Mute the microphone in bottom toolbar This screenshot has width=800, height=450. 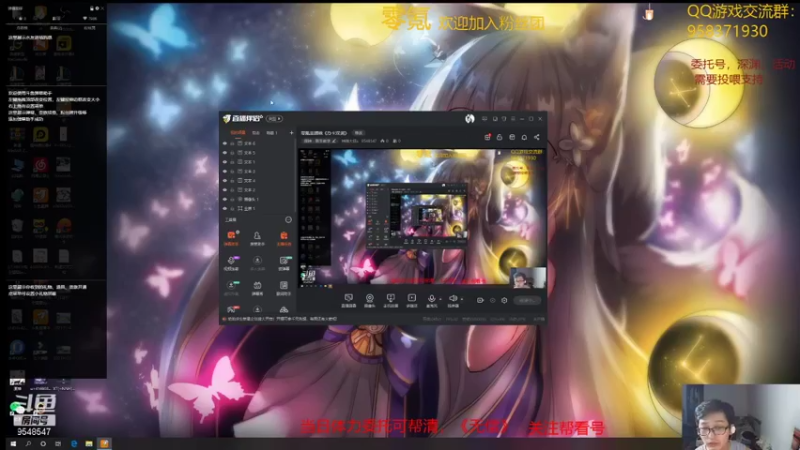pyautogui.click(x=432, y=299)
